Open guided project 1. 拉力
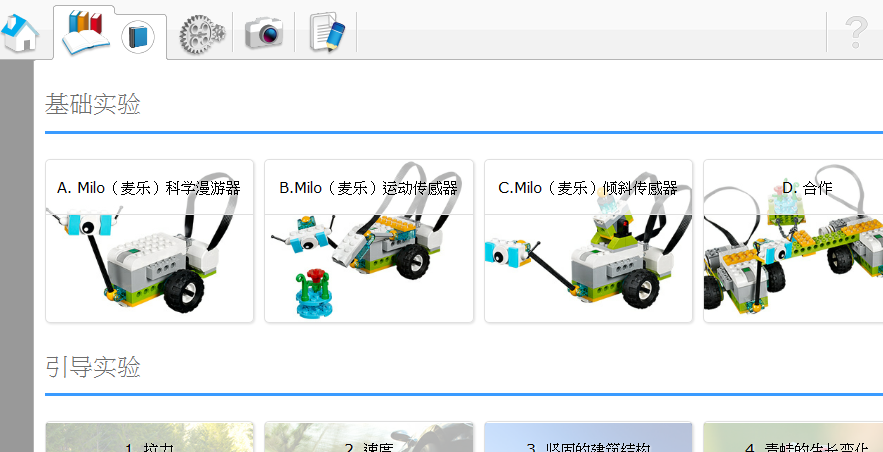 [149, 437]
